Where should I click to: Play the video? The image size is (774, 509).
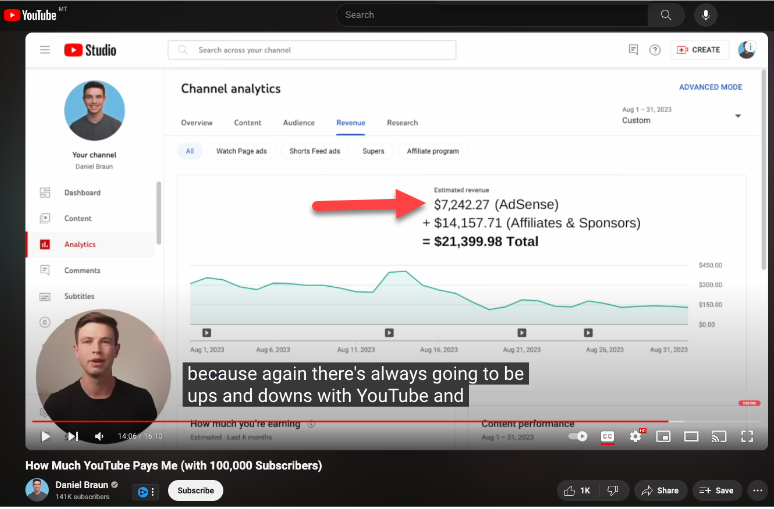tap(45, 436)
